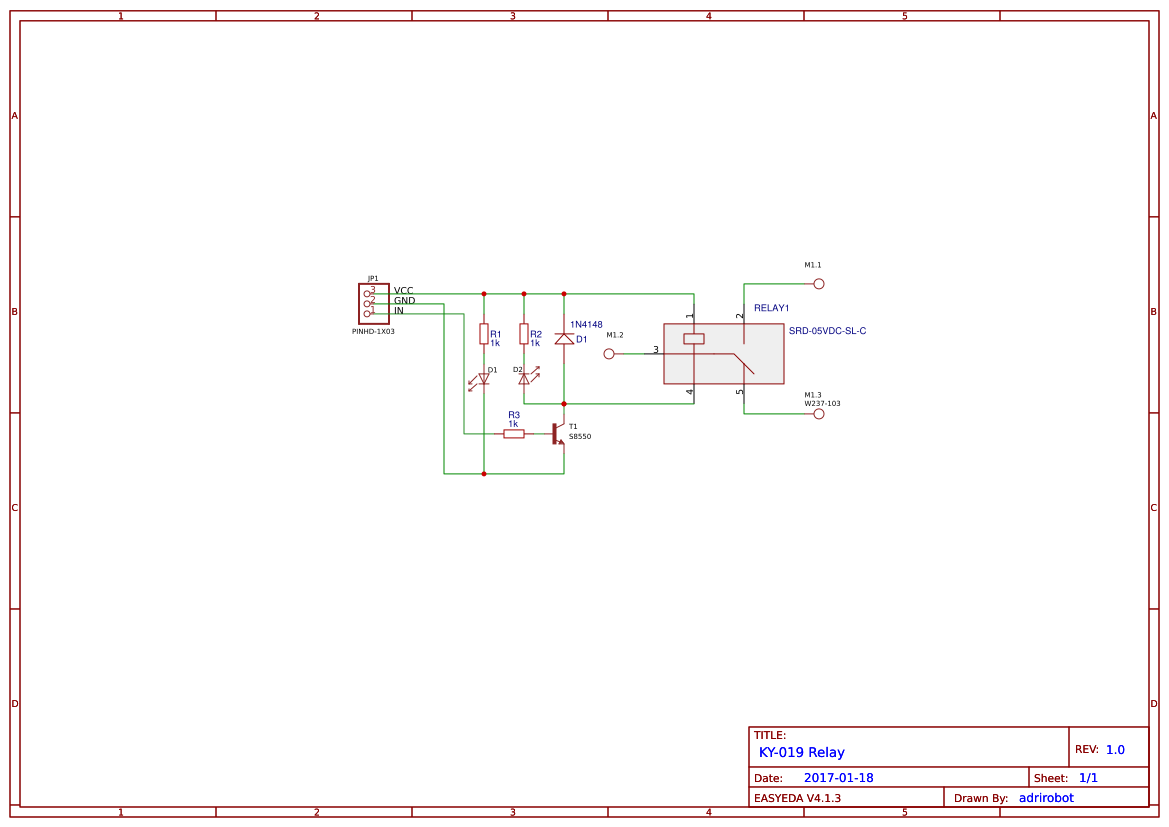Click the REV: field label
The image size is (1169, 827).
click(1087, 749)
